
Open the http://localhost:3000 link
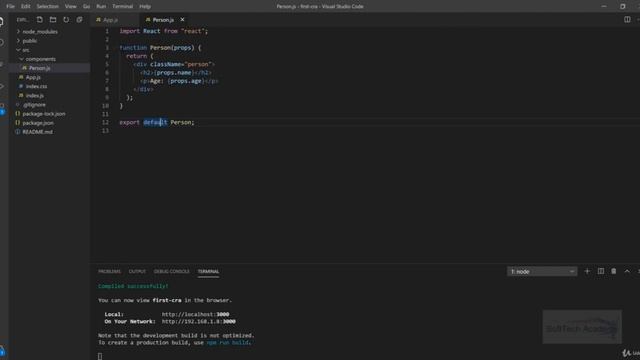(196, 314)
